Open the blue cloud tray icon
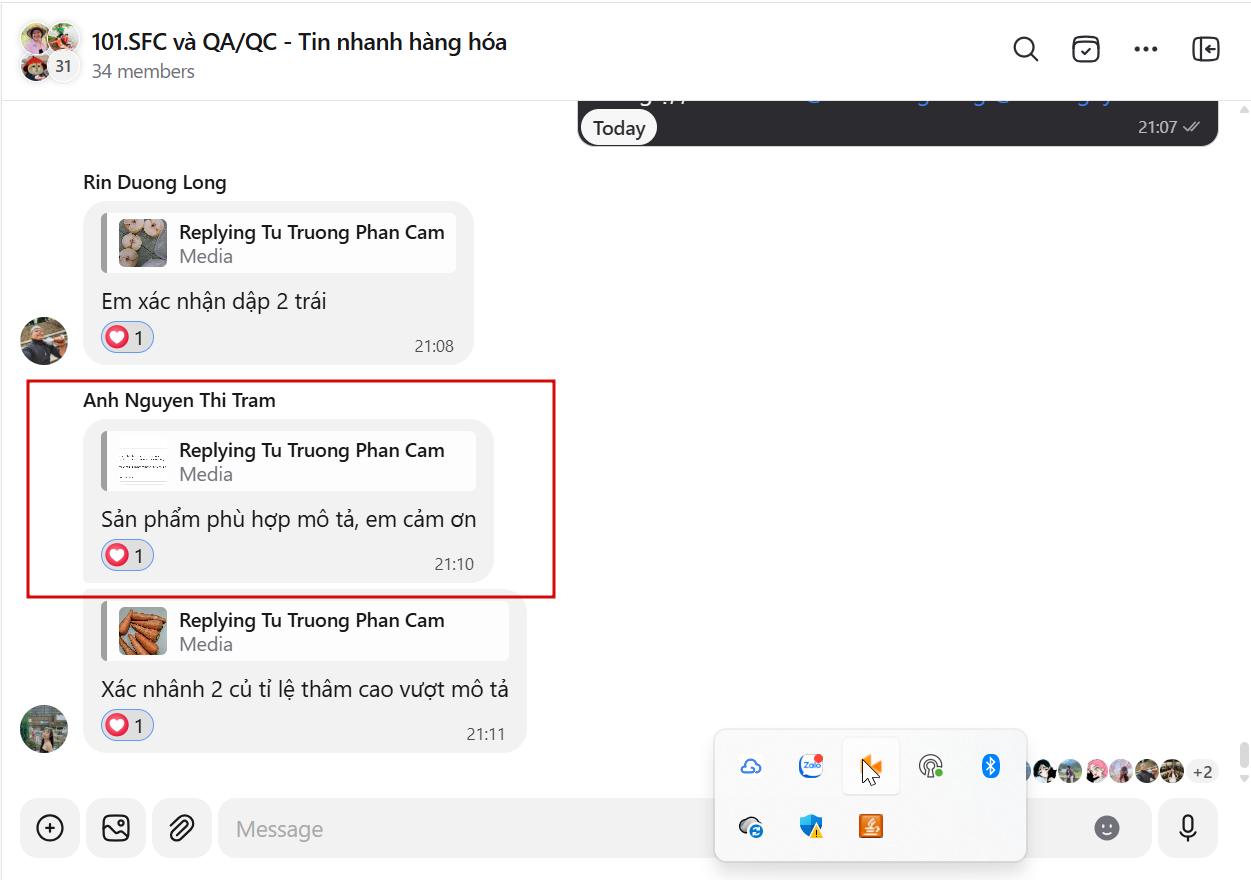This screenshot has width=1251, height=880. [751, 767]
